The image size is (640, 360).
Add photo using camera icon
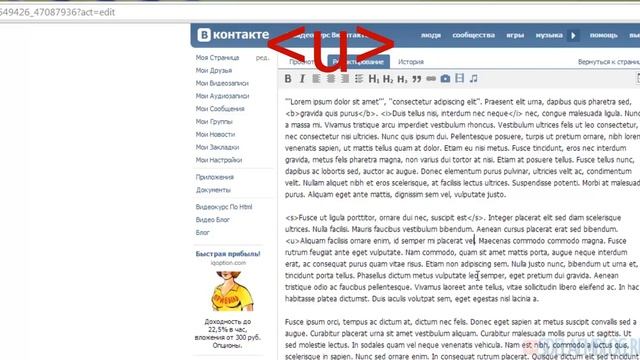point(445,78)
